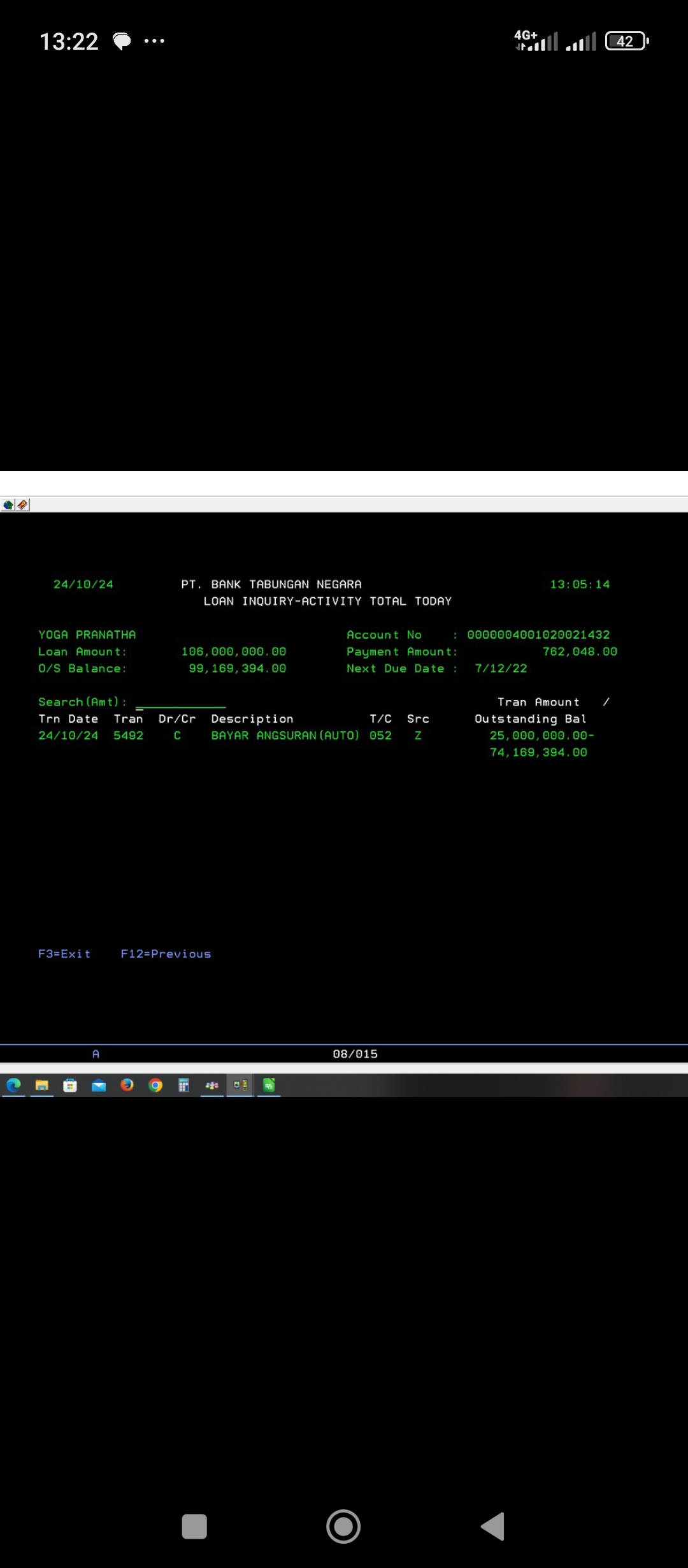The height and width of the screenshot is (1568, 688).
Task: Click the Search(Amt) input field
Action: click(180, 702)
